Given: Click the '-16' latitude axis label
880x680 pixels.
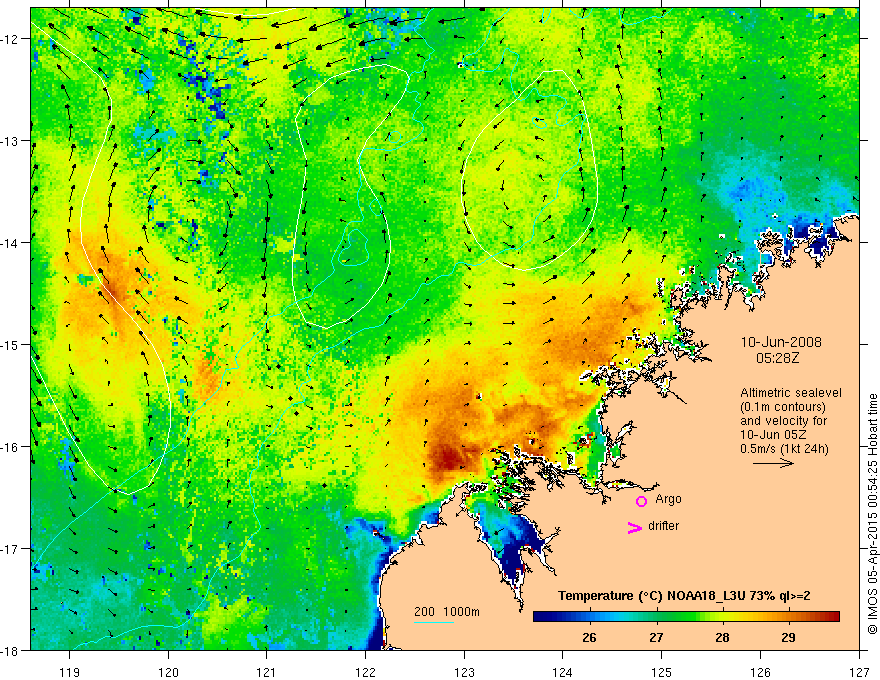Looking at the screenshot, I should [11, 447].
